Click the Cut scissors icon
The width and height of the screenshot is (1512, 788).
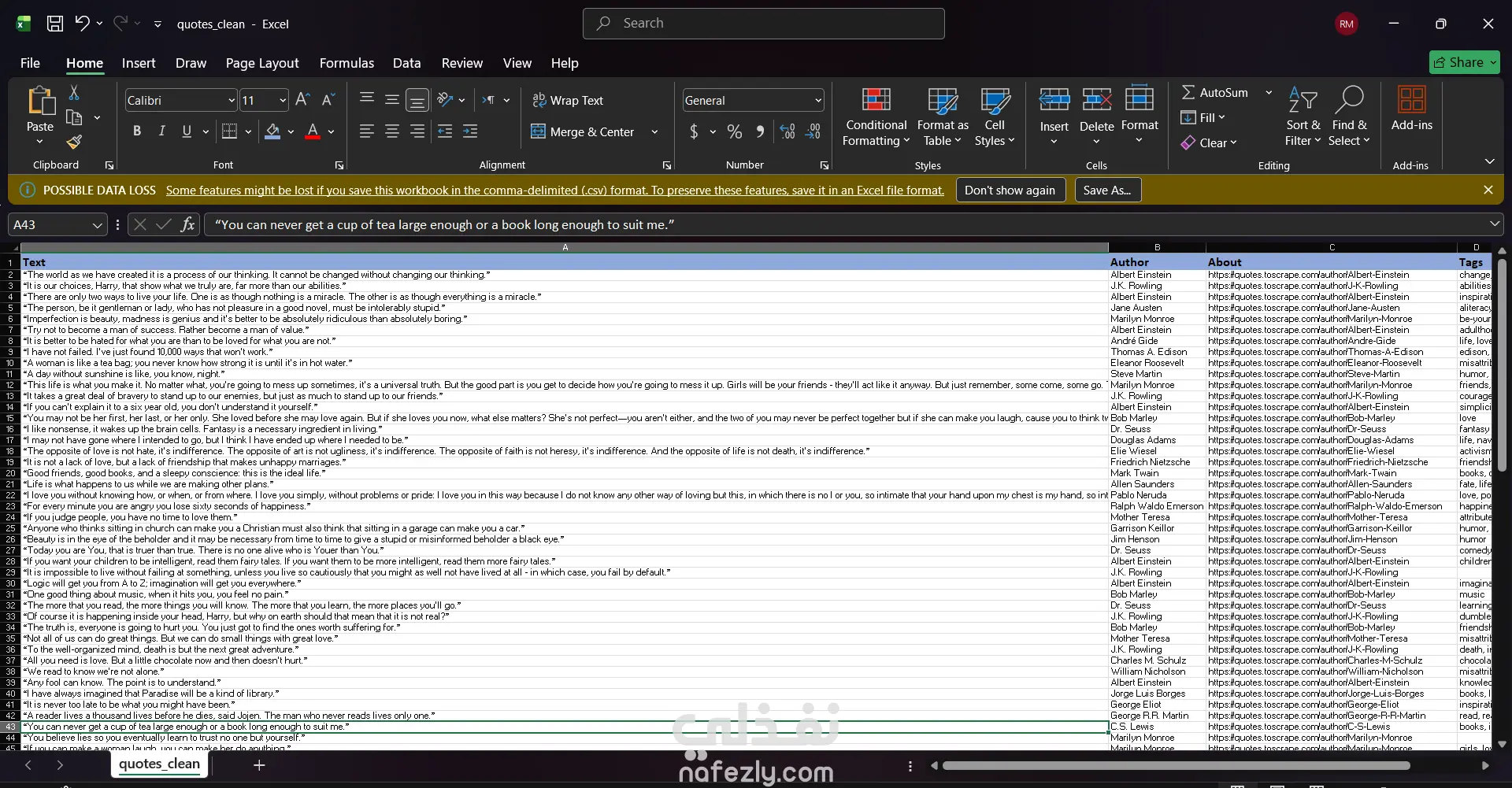[74, 93]
